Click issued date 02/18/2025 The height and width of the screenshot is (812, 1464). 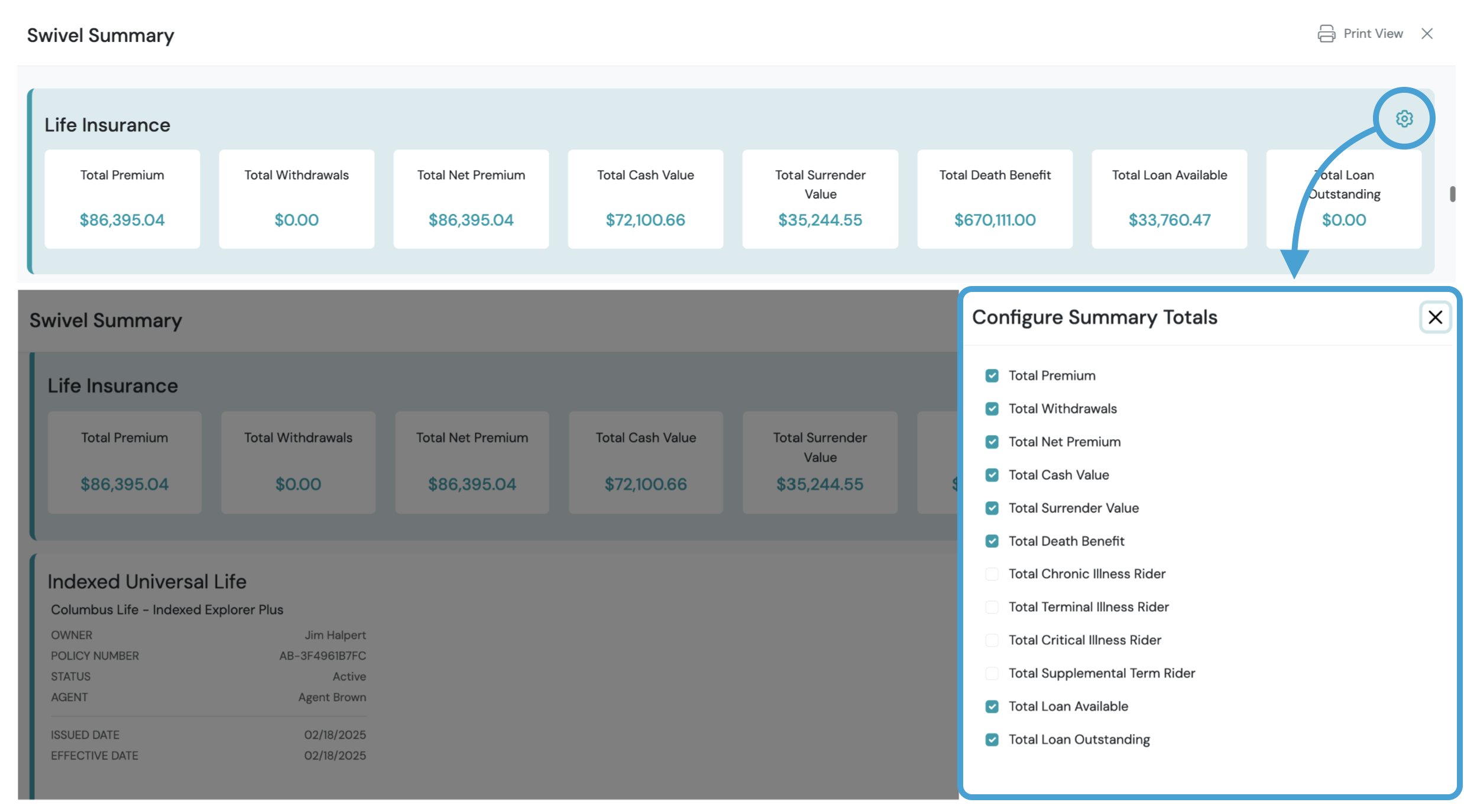pyautogui.click(x=335, y=735)
